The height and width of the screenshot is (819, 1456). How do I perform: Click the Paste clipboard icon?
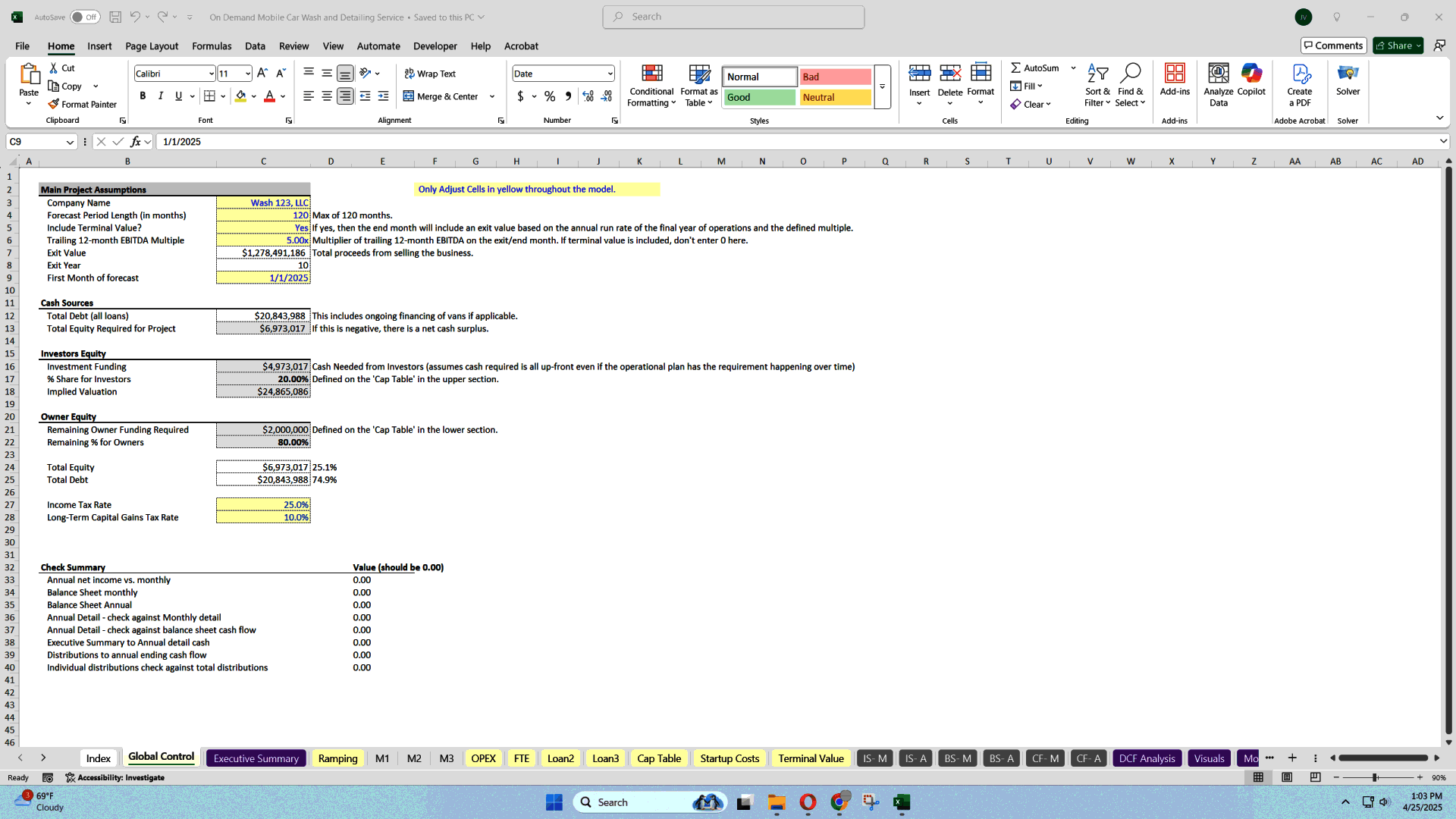point(29,74)
